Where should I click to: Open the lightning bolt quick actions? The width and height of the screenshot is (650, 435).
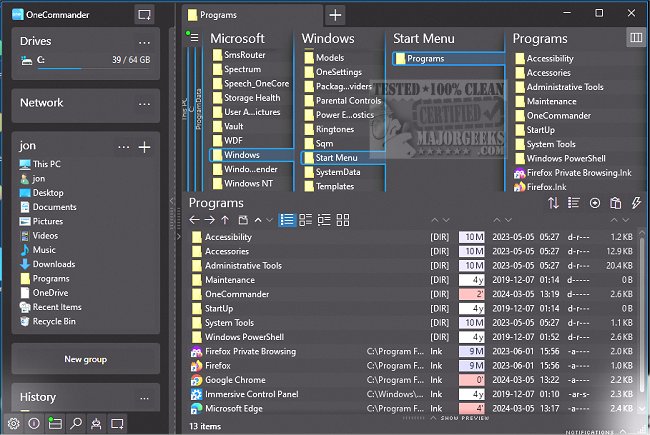click(636, 203)
